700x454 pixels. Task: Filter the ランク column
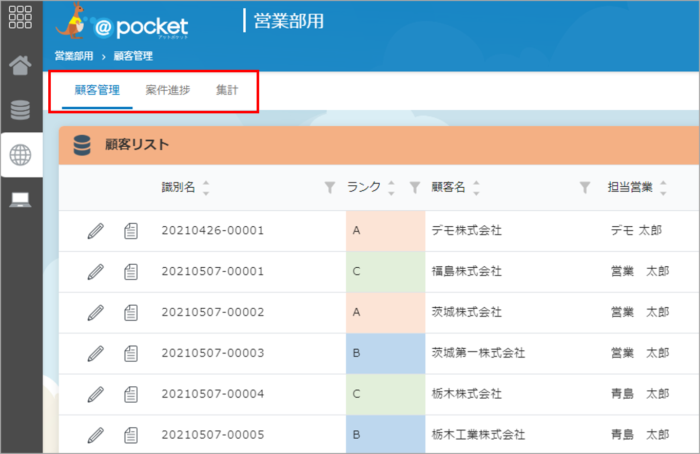[415, 187]
